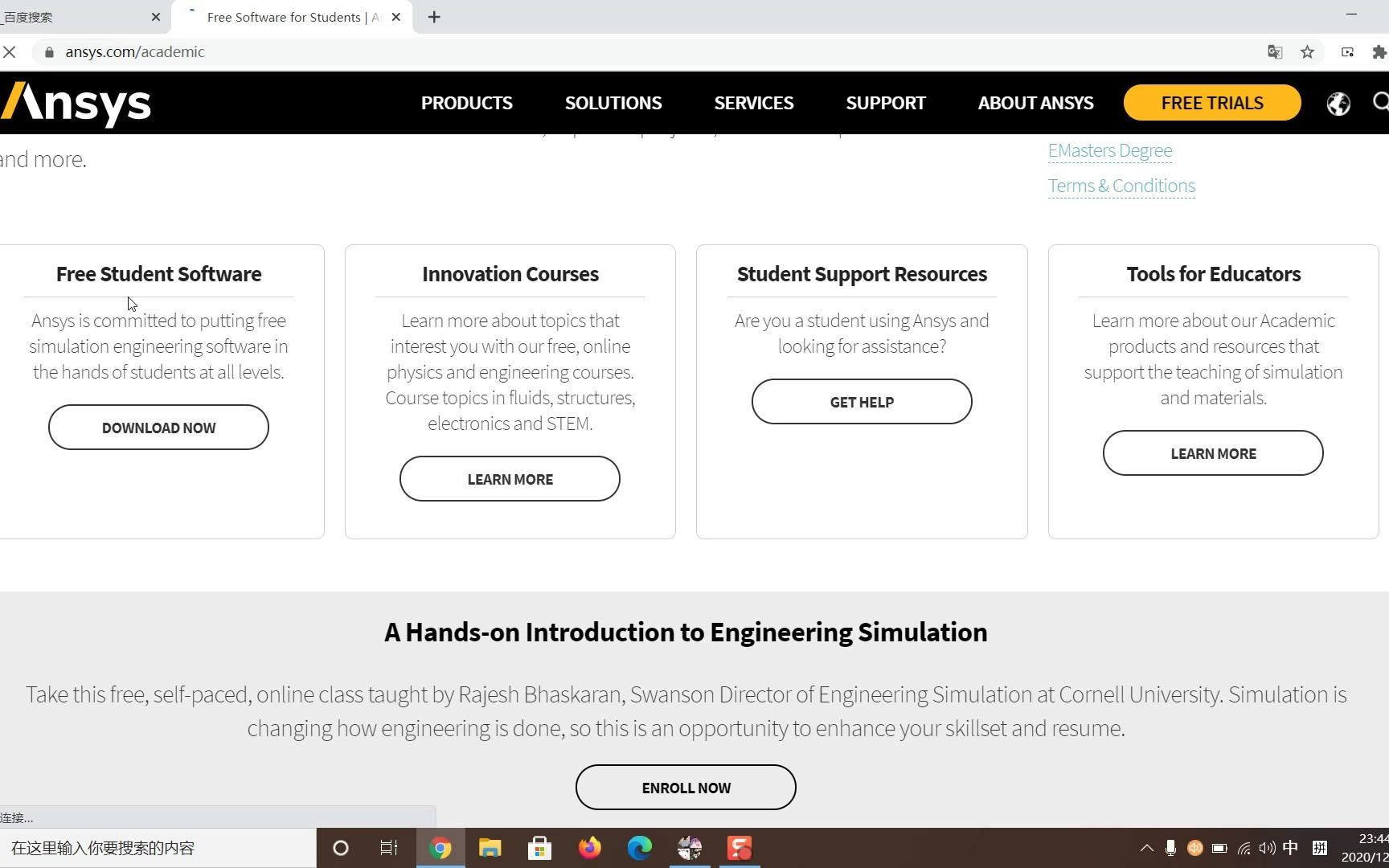
Task: Click the Innovation Courses heading
Action: pos(510,274)
